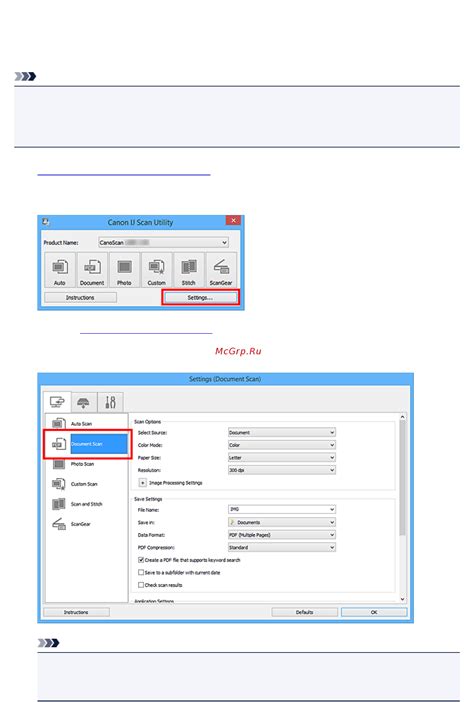Open the General Settings tools tab
The width and height of the screenshot is (474, 702).
click(x=110, y=402)
